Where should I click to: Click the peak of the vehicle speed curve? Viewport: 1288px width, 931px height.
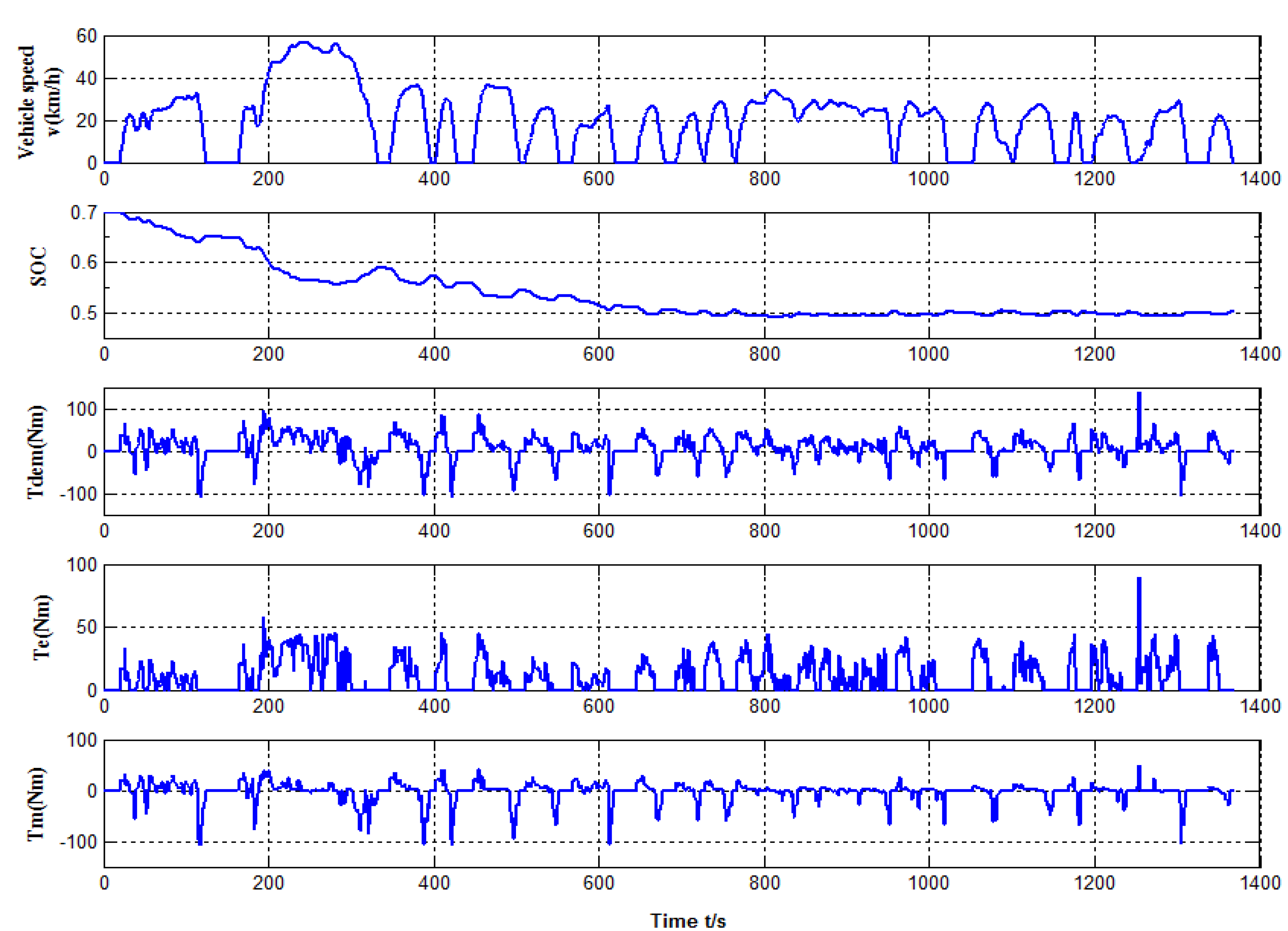[x=304, y=43]
